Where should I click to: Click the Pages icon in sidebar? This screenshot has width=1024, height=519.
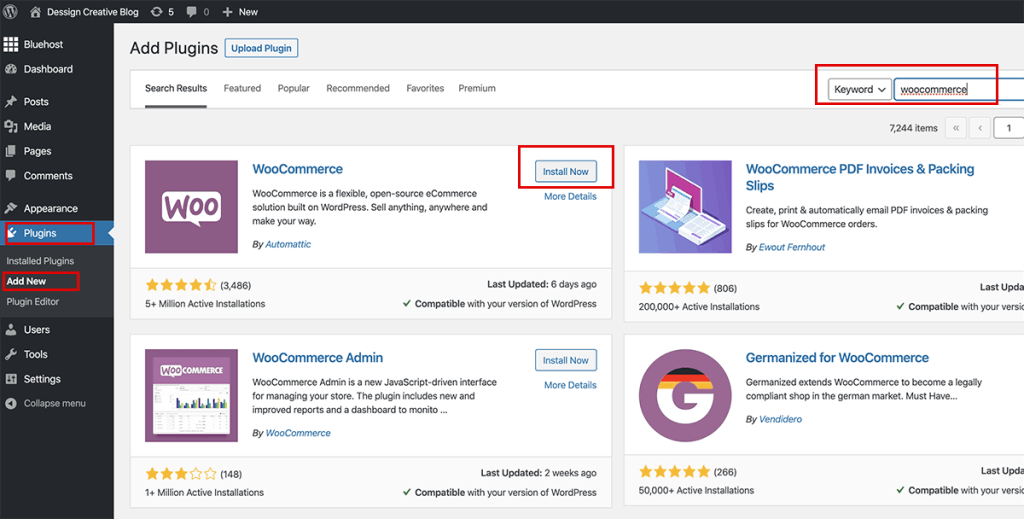click(x=10, y=151)
